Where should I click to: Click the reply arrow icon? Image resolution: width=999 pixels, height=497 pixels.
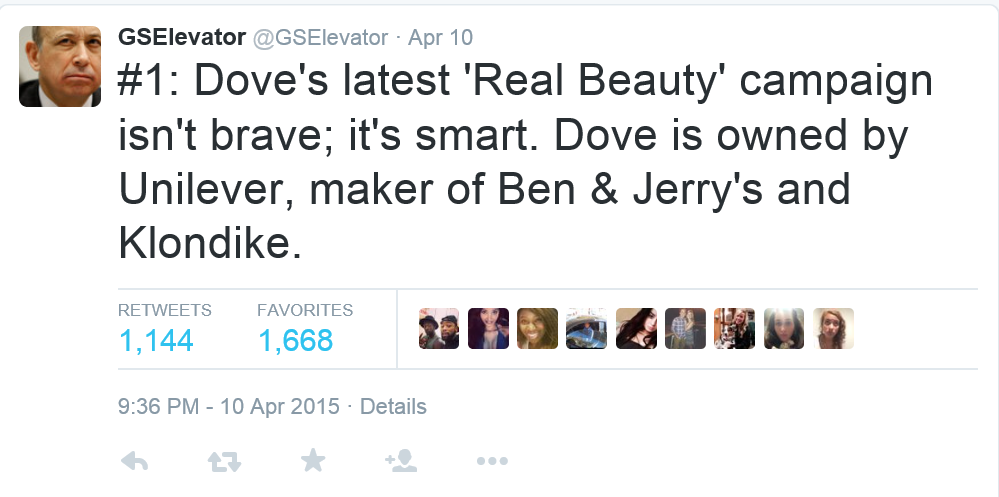(134, 461)
